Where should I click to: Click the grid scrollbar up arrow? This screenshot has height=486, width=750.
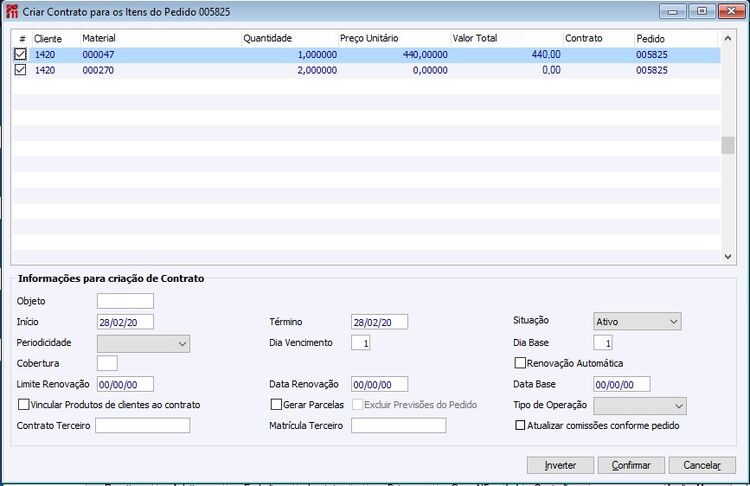(728, 38)
